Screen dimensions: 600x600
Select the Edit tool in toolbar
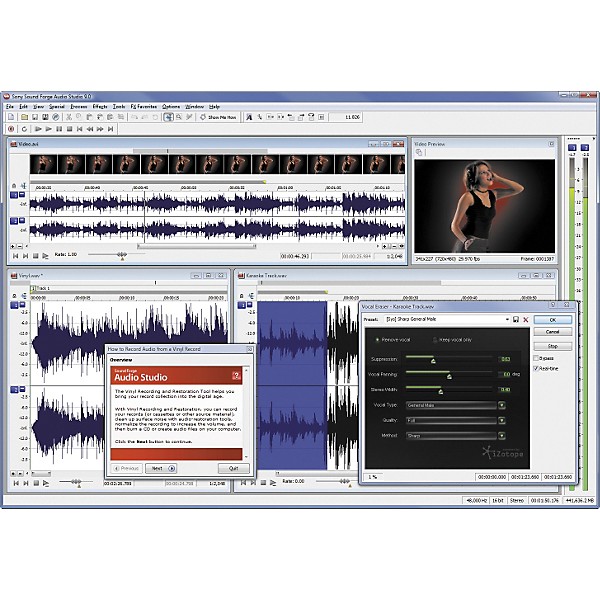click(x=168, y=117)
